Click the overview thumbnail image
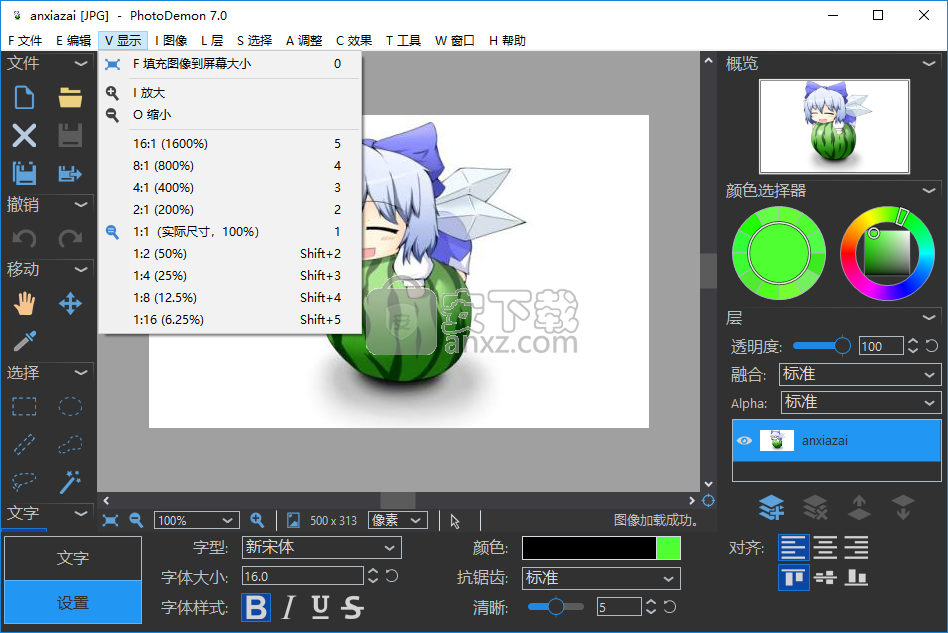This screenshot has width=948, height=633. [834, 126]
